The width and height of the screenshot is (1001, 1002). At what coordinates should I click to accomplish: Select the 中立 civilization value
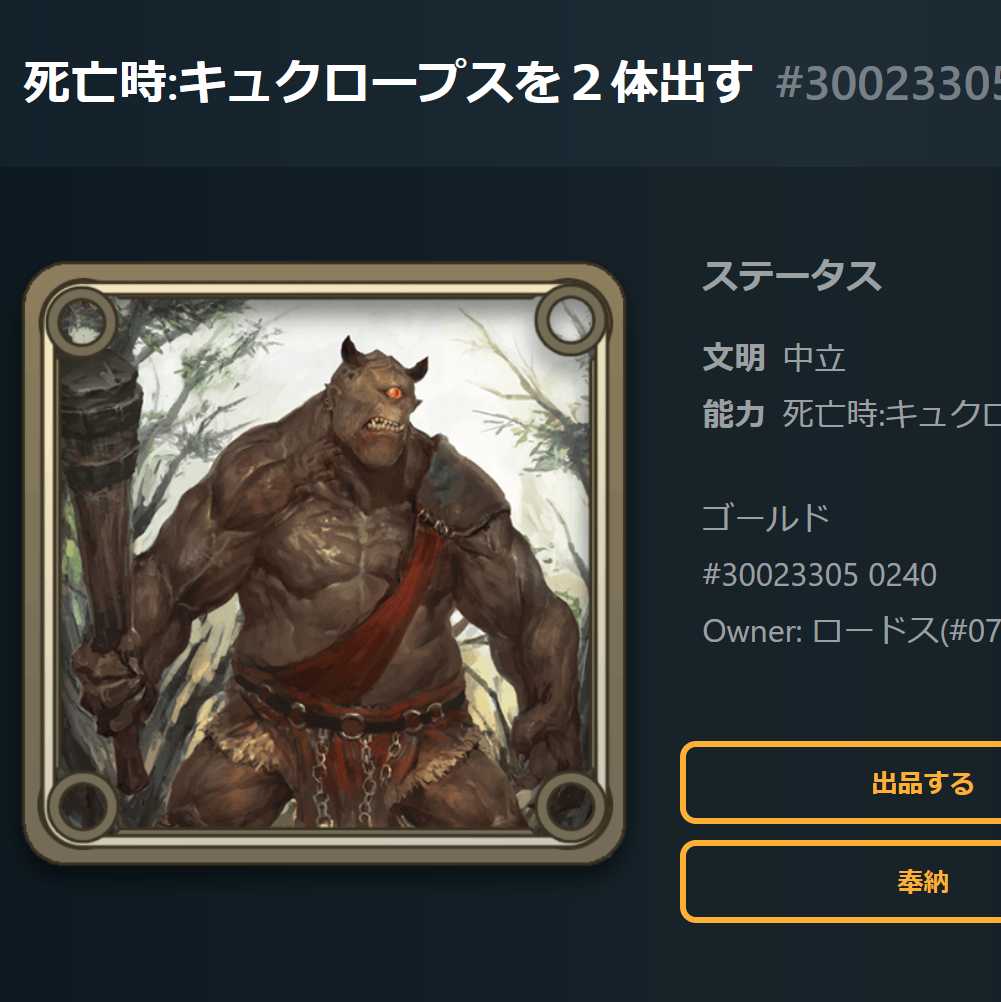(x=814, y=357)
